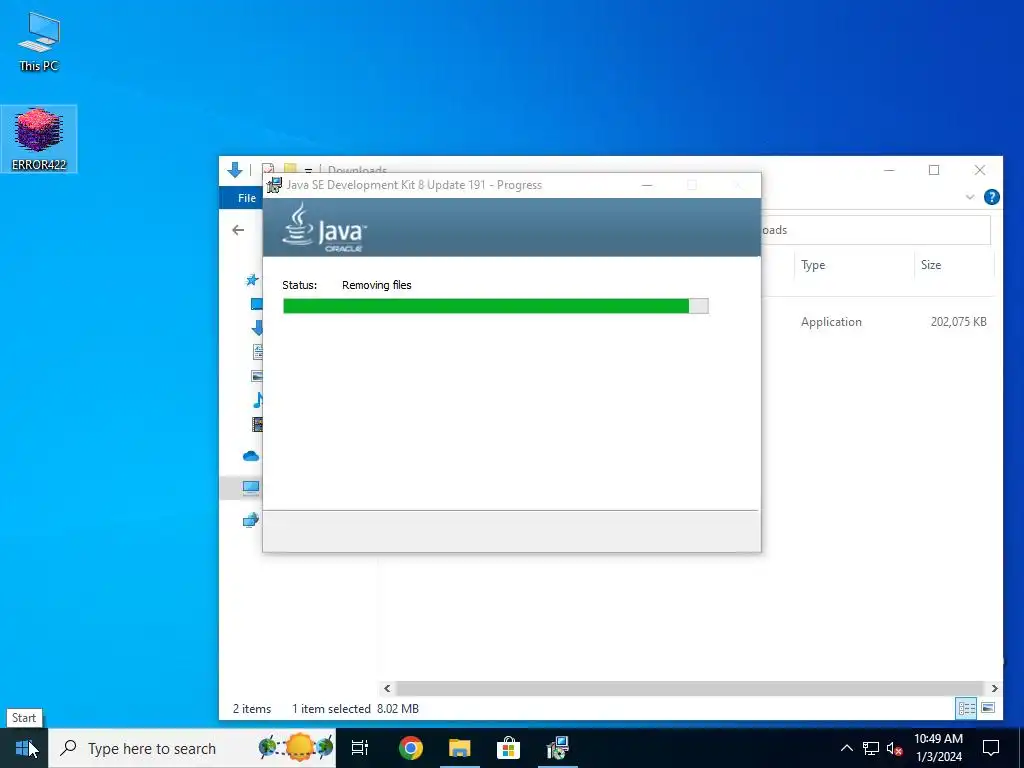The width and height of the screenshot is (1024, 768).
Task: Select Downloads arrow icon in Explorer sidebar
Action: (x=257, y=328)
